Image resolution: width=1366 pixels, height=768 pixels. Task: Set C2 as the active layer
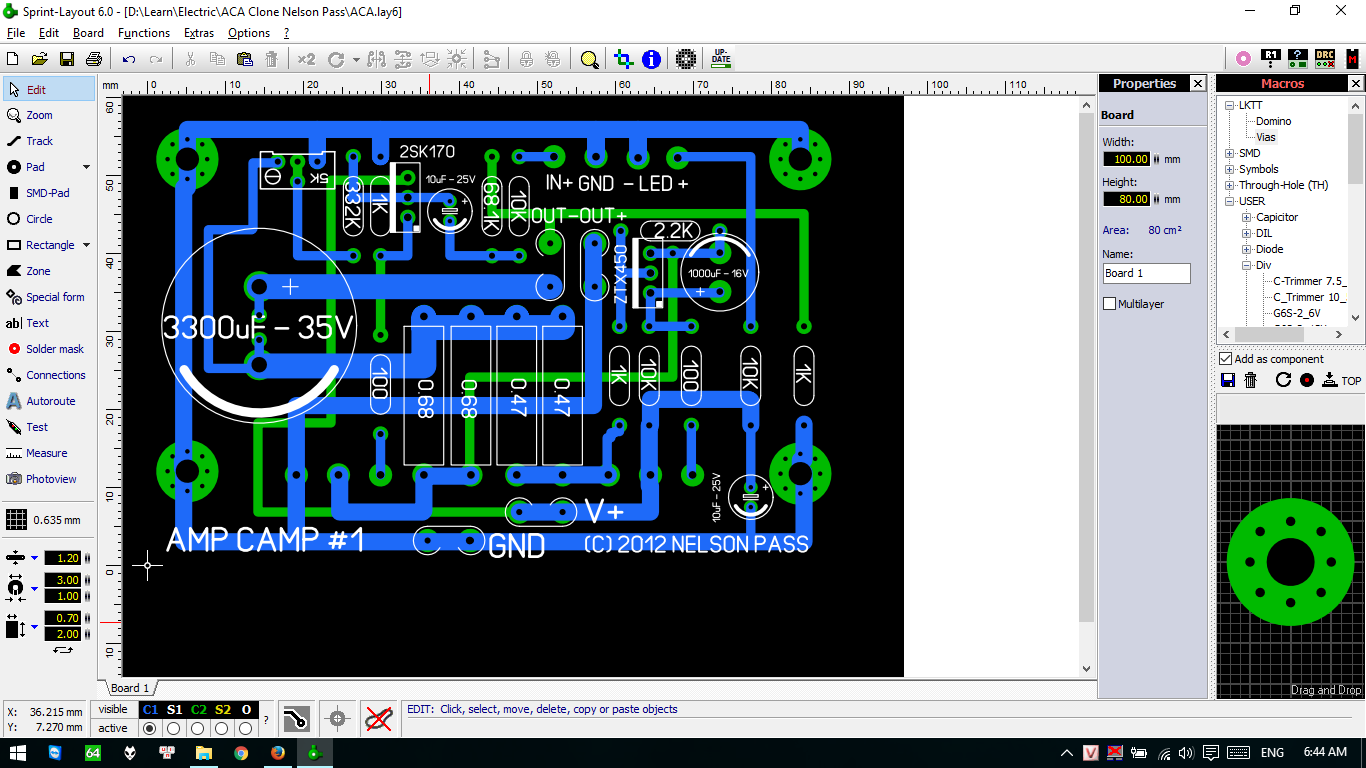coord(198,728)
